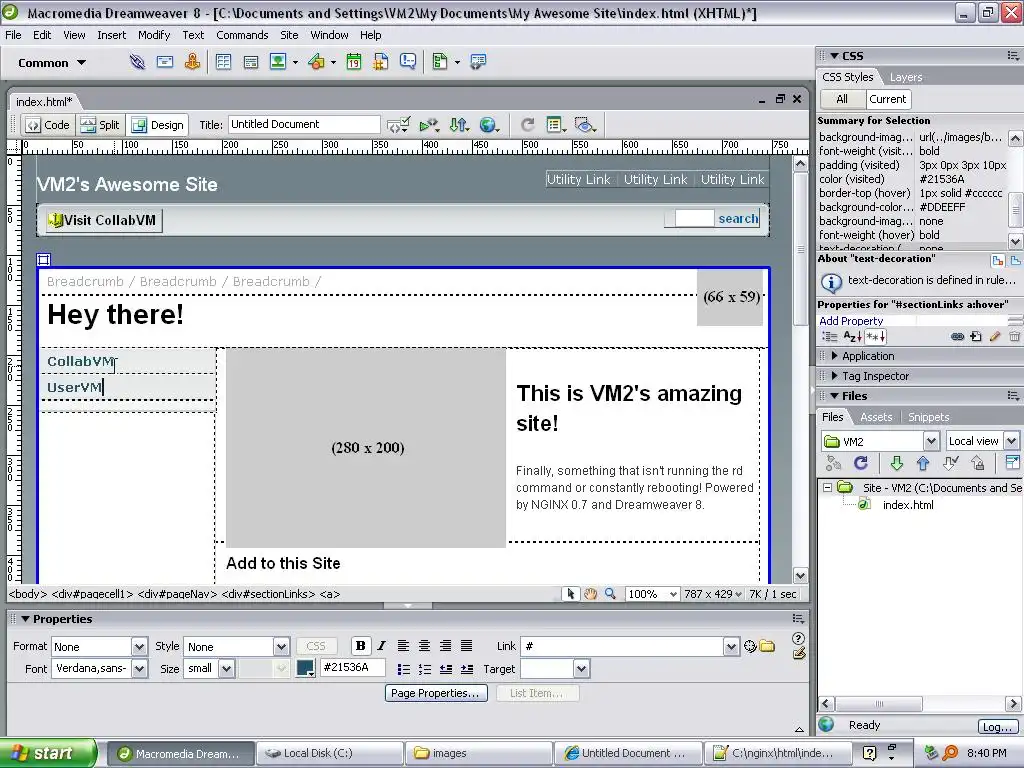Click Put Files blue up arrow

(923, 463)
